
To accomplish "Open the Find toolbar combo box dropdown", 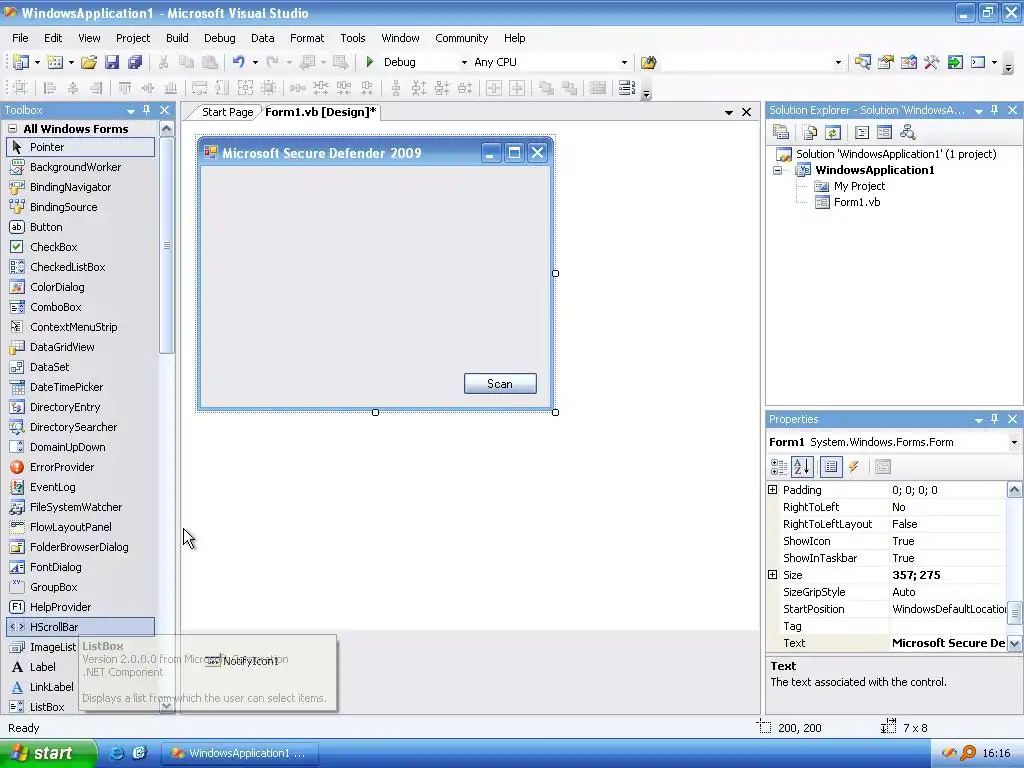I will coord(838,63).
